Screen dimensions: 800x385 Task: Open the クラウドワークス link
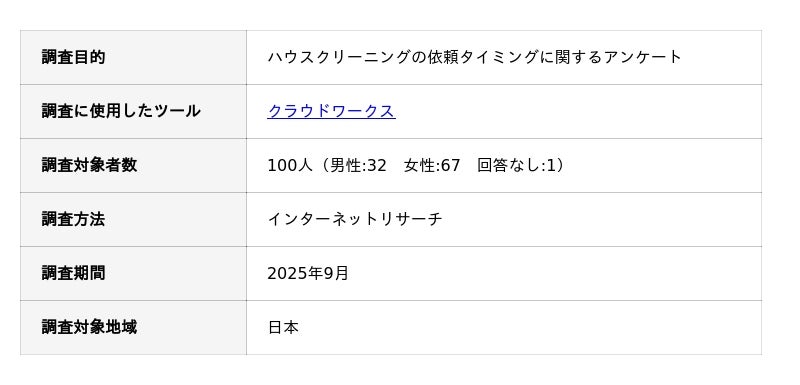(331, 111)
